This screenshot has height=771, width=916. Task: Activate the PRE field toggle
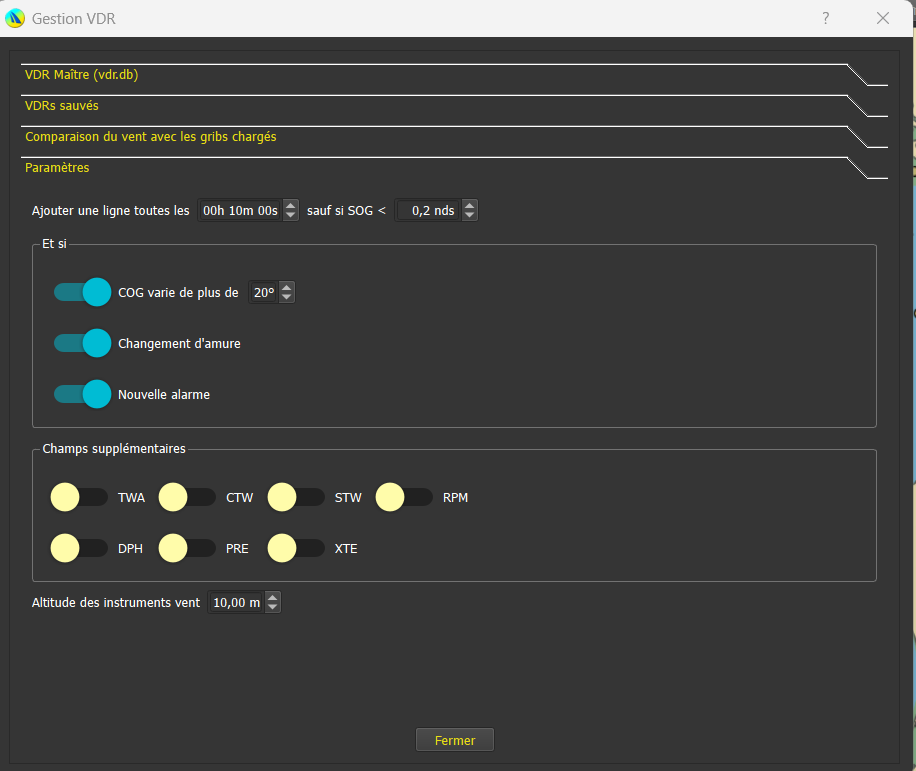pos(187,548)
